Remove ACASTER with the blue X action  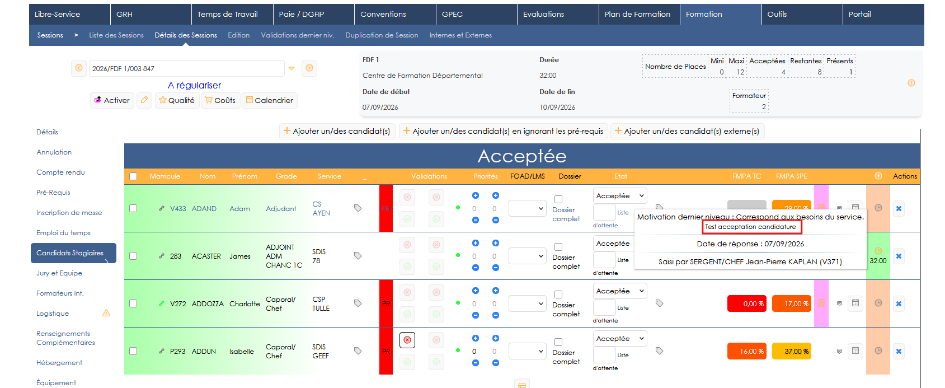click(898, 256)
